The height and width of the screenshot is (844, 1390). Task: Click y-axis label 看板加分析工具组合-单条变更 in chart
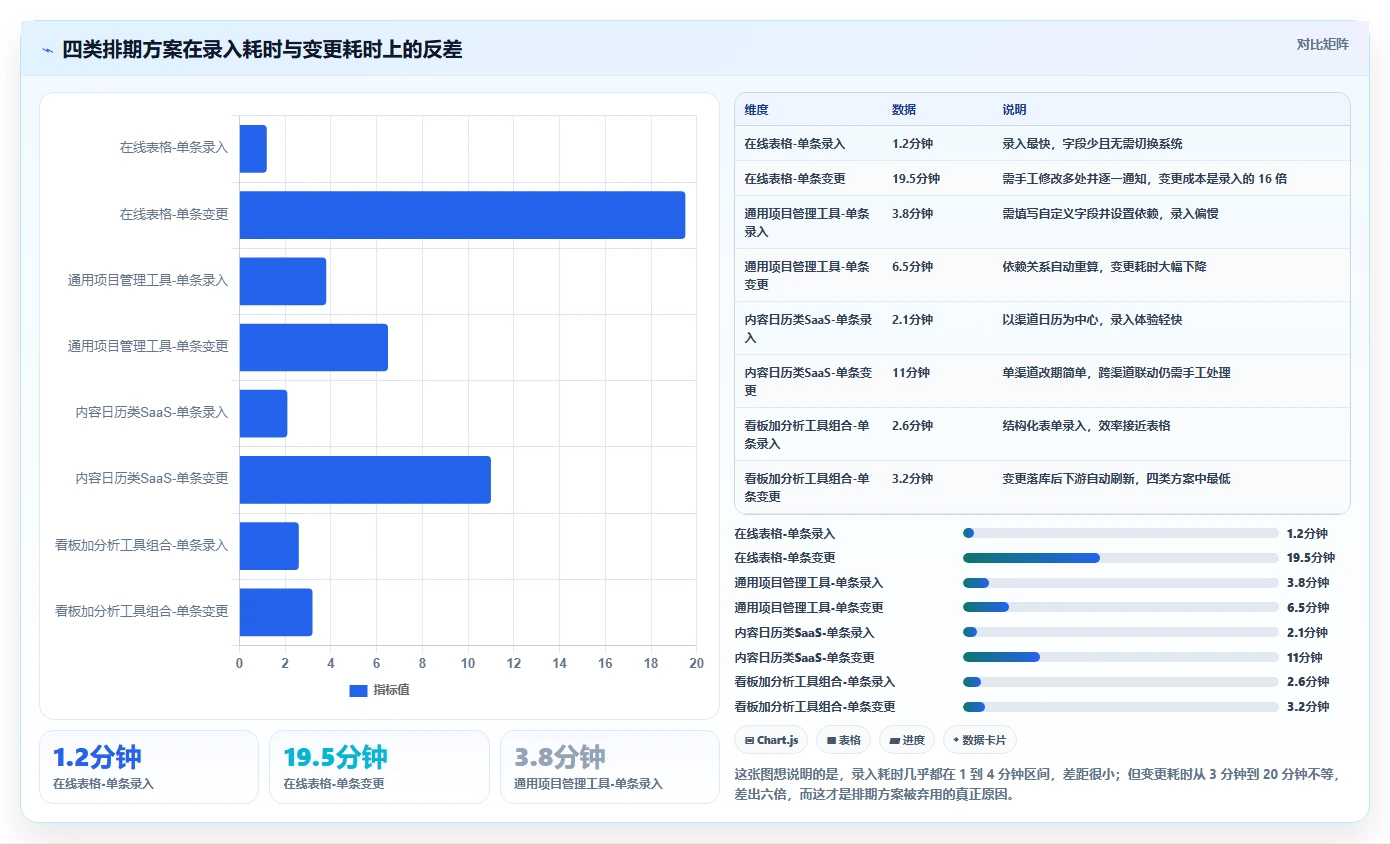(x=141, y=612)
